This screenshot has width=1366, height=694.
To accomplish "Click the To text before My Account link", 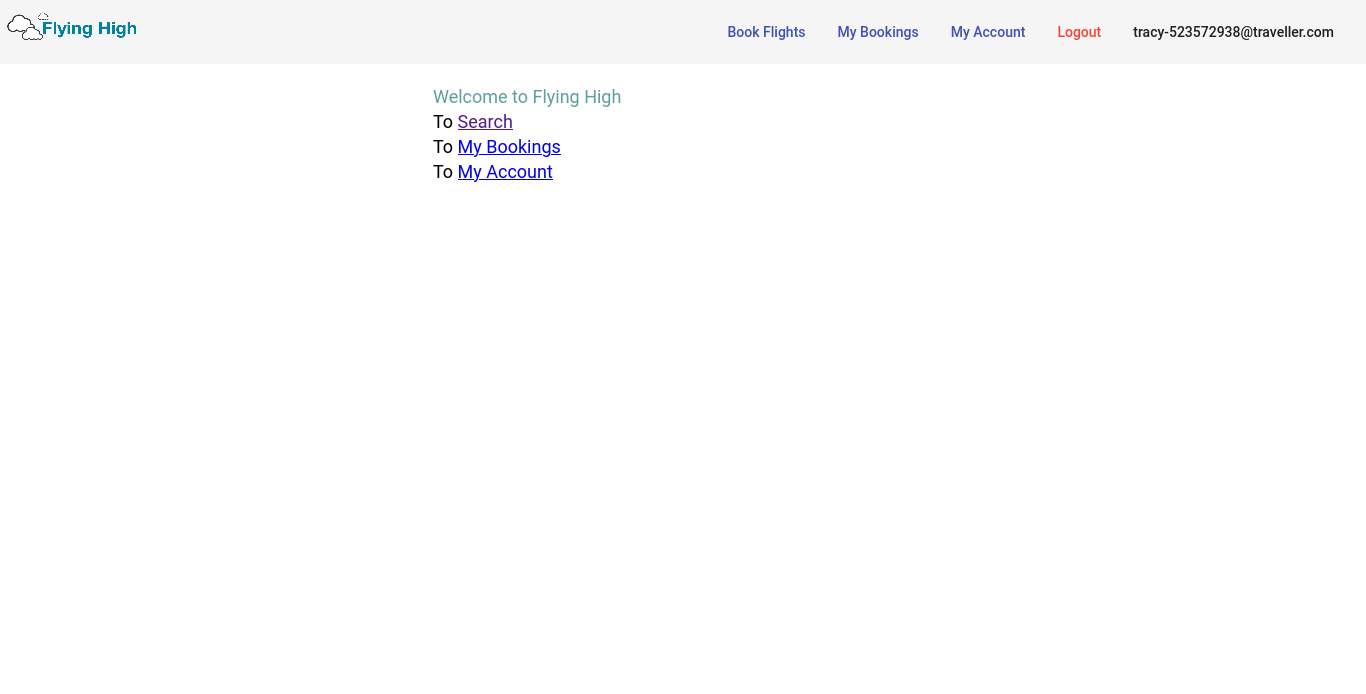I will point(443,172).
